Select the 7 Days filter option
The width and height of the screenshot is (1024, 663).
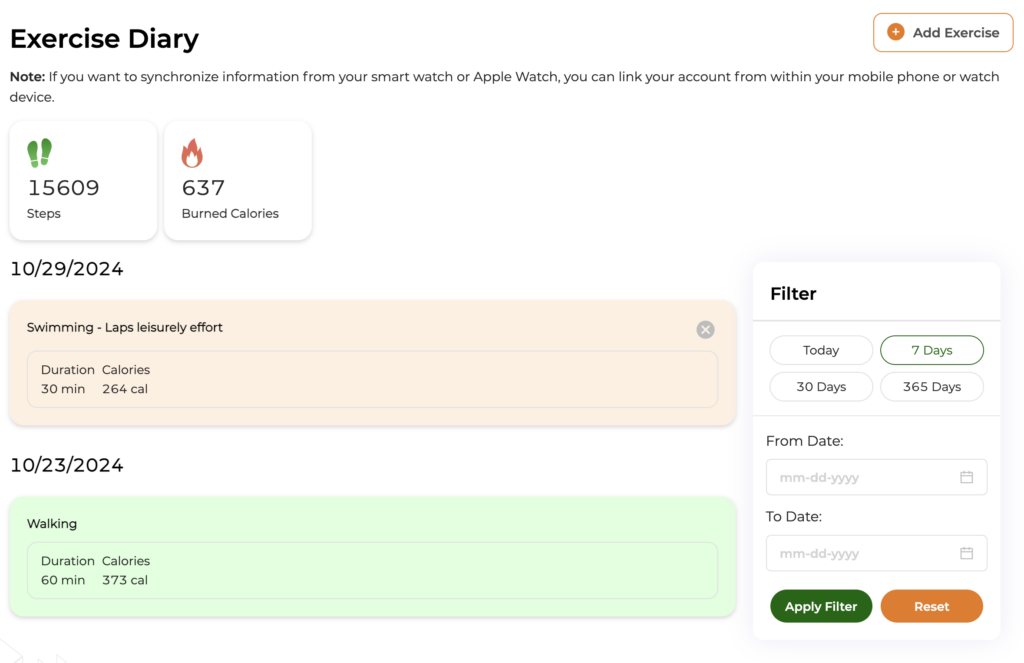[x=932, y=350]
